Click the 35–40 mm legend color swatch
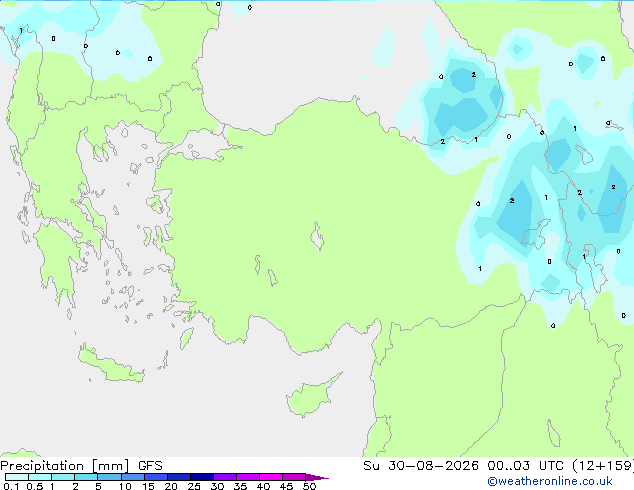The height and width of the screenshot is (490, 634). (247, 477)
